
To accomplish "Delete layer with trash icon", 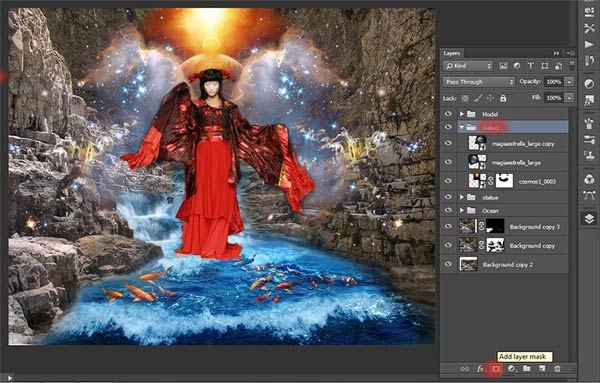I will click(x=557, y=368).
